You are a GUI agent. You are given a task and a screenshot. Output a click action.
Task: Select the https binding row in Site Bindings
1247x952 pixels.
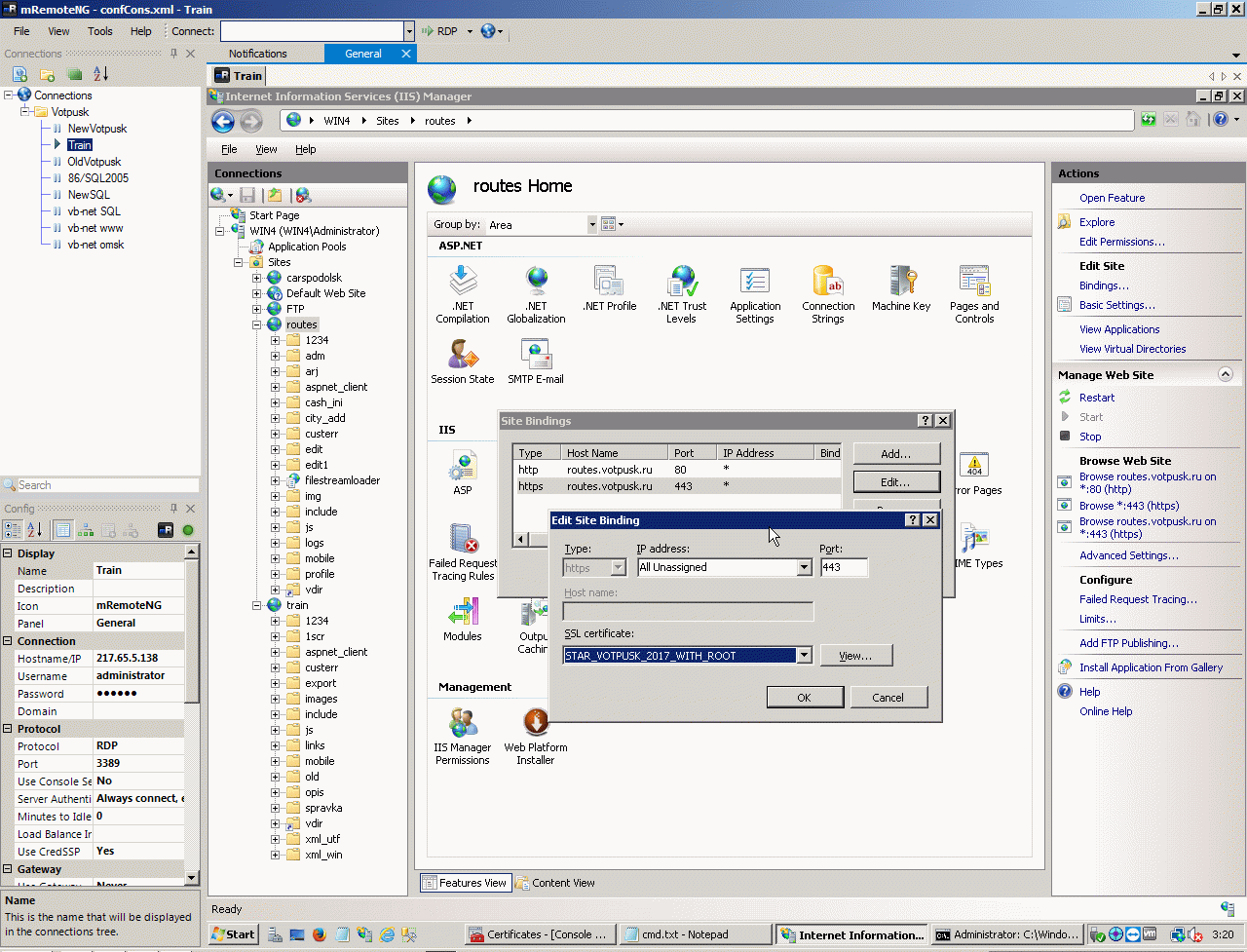677,486
